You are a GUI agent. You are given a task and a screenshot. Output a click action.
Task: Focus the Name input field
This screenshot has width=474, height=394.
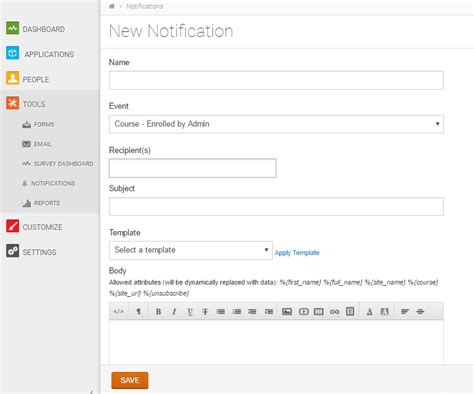pos(276,80)
